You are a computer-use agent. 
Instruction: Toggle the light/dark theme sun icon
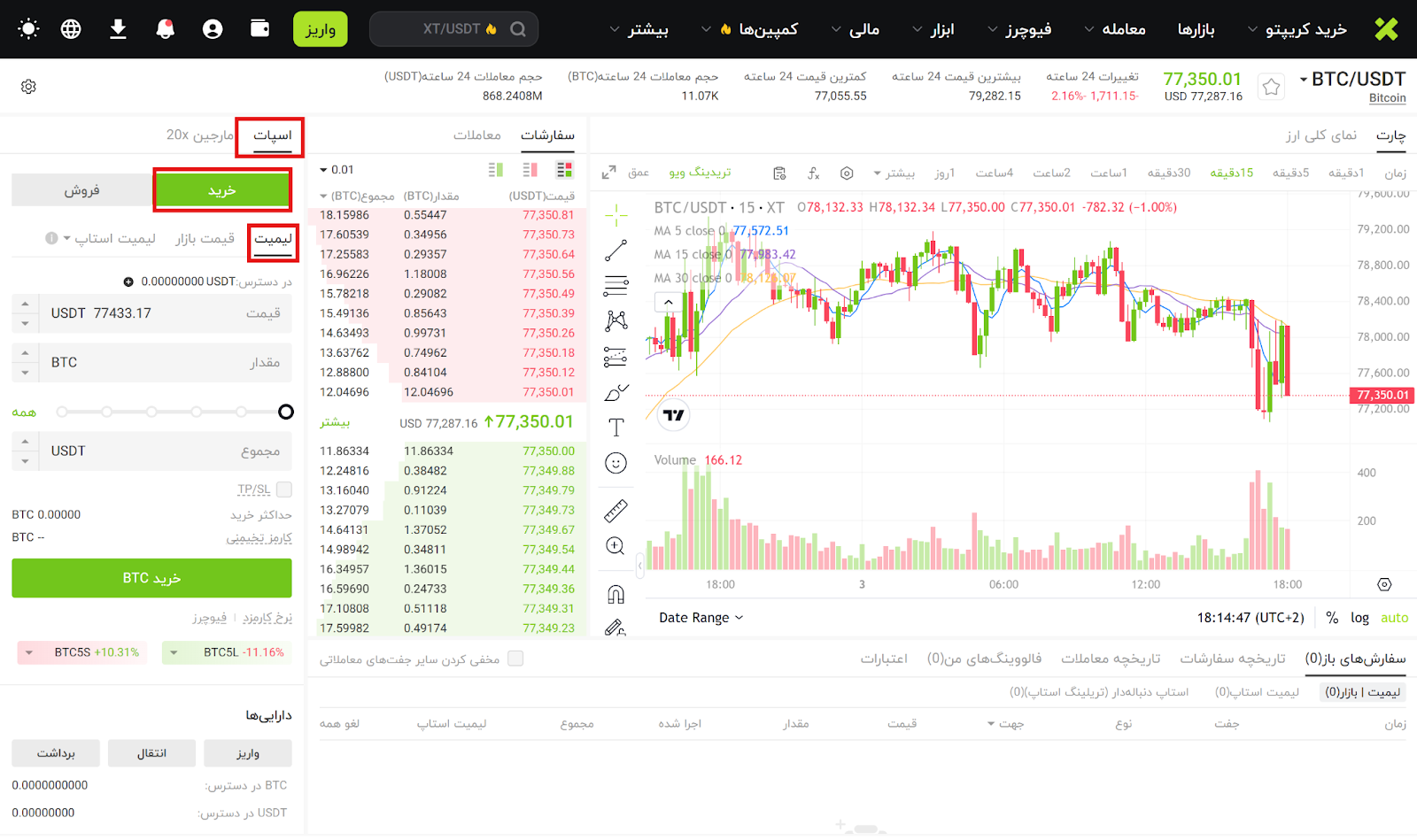pos(28,29)
